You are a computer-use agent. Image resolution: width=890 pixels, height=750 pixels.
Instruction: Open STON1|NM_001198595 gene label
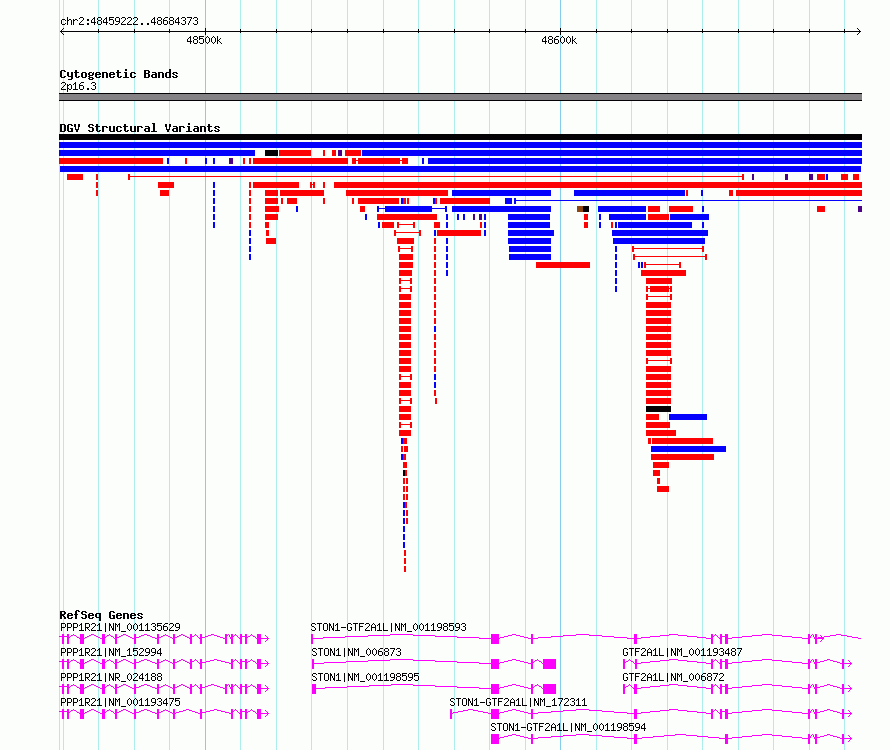pos(366,677)
